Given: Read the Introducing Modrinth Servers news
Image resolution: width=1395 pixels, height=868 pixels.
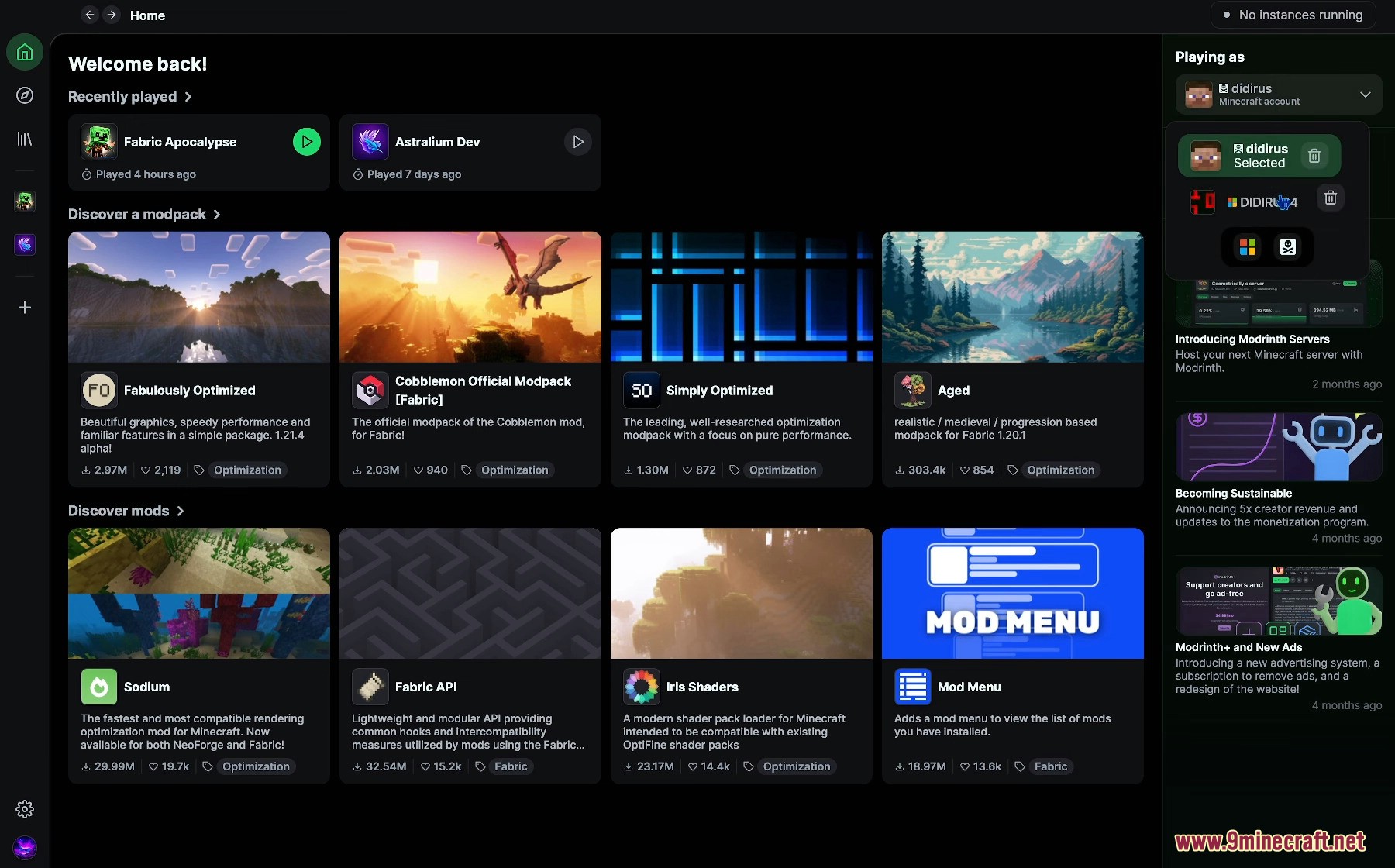Looking at the screenshot, I should click(1252, 339).
